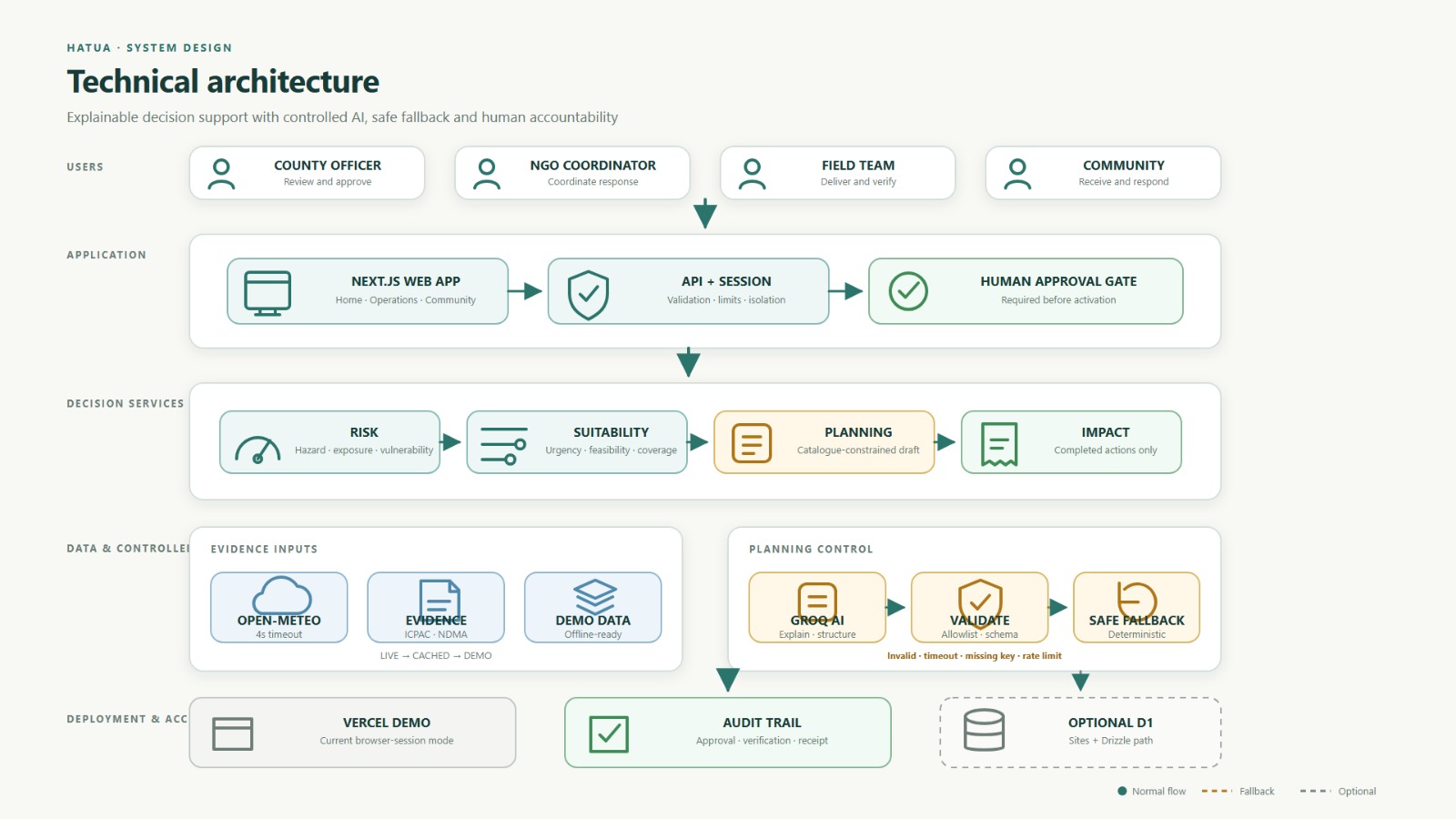
Task: Click the LIVE → CACHED → DEMO caption
Action: [x=436, y=655]
